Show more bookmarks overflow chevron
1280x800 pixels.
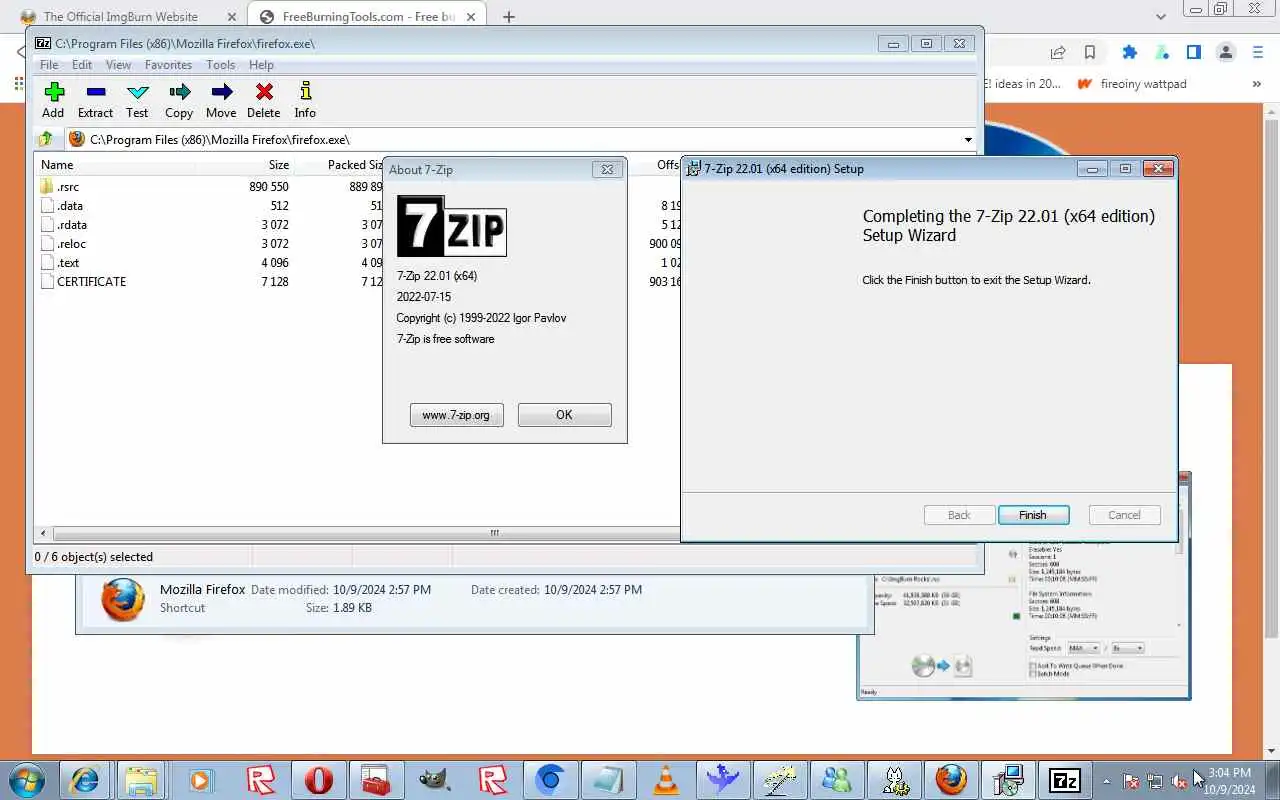(1257, 84)
